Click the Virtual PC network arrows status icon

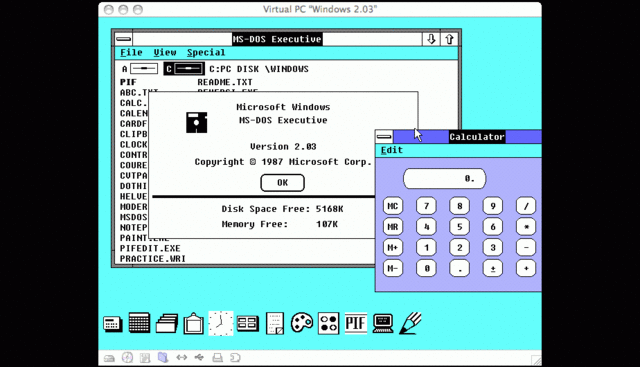182,358
